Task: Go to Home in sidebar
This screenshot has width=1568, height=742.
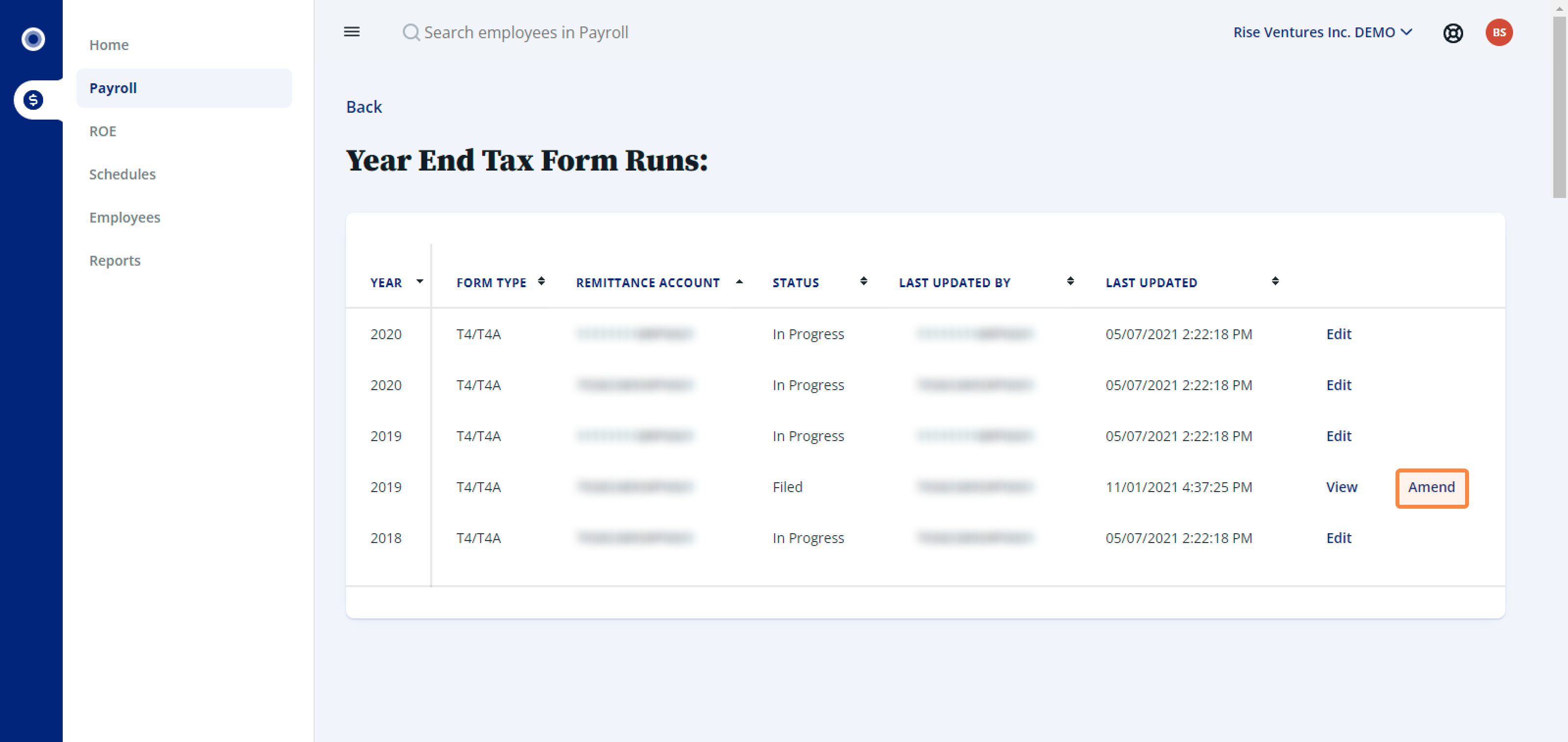Action: pos(109,45)
